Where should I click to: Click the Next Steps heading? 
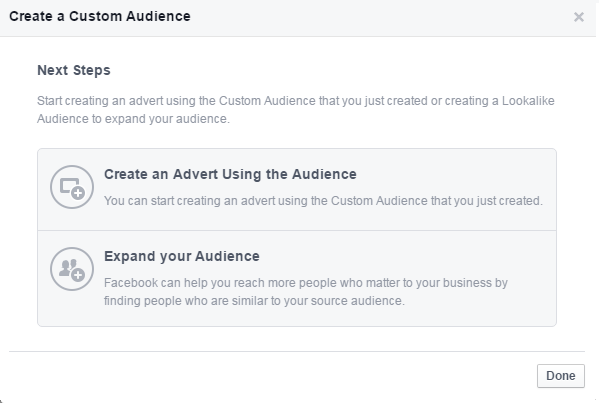point(74,70)
